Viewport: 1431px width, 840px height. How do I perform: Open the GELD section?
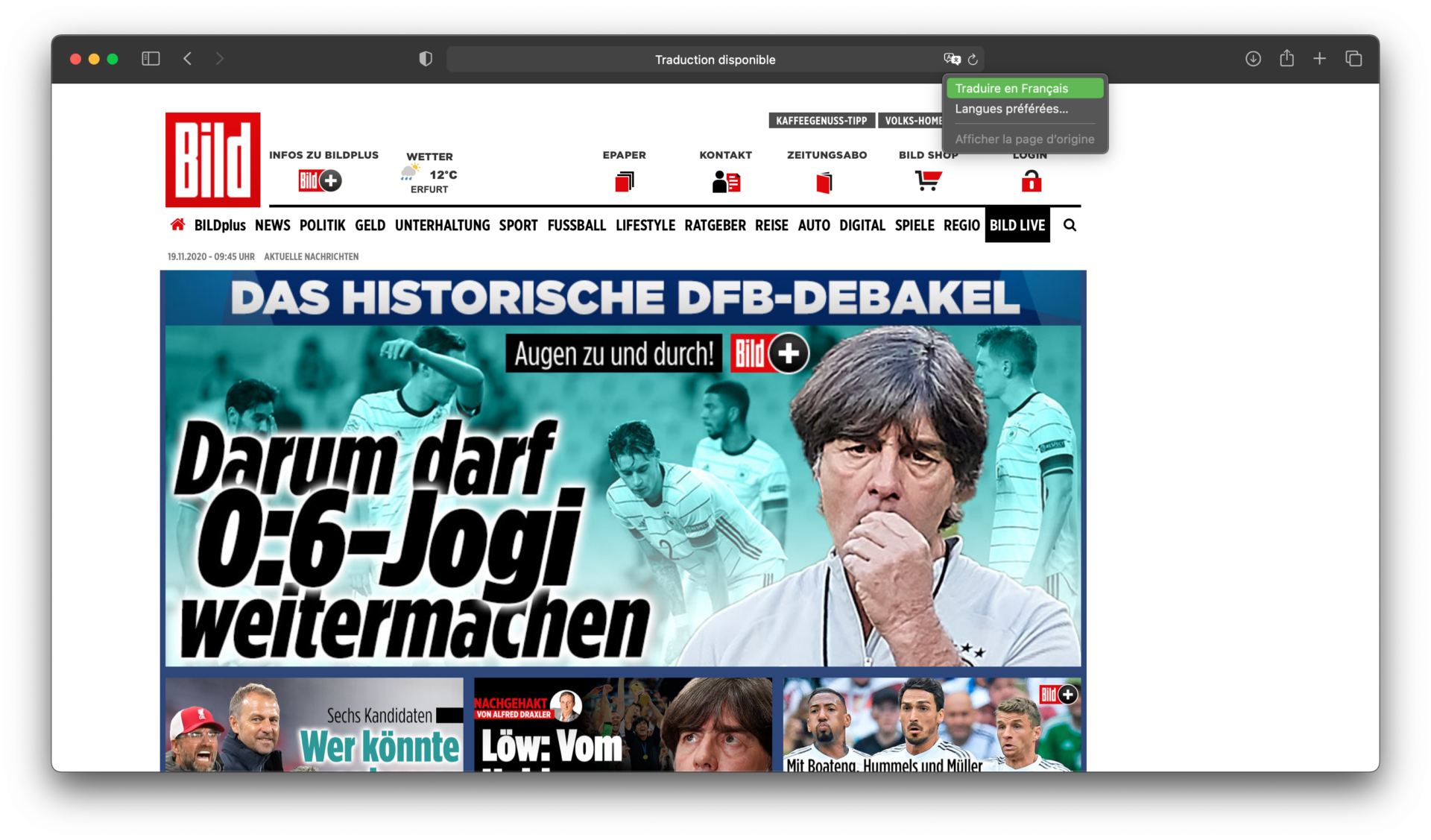tap(370, 225)
